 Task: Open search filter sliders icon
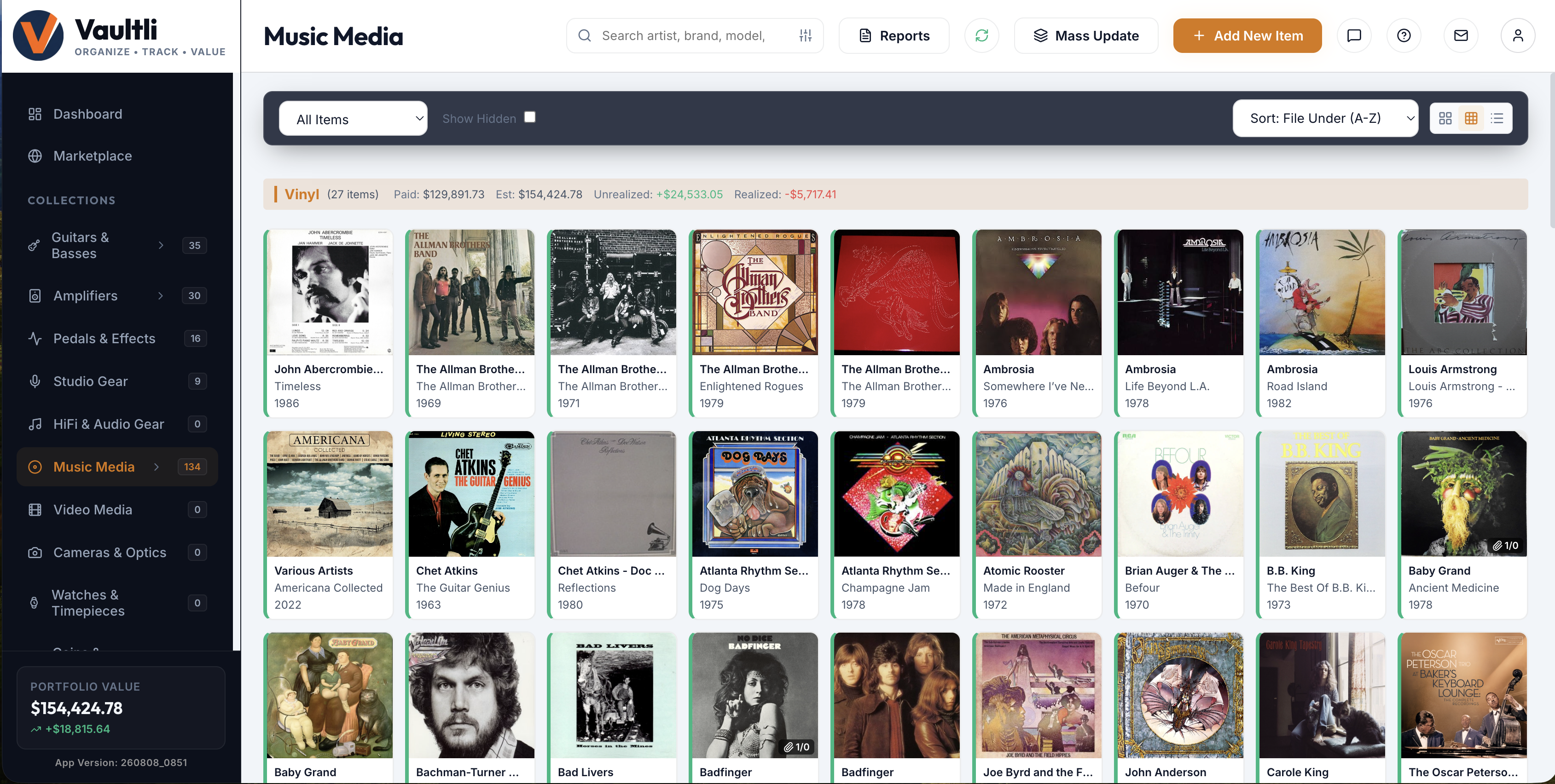805,35
